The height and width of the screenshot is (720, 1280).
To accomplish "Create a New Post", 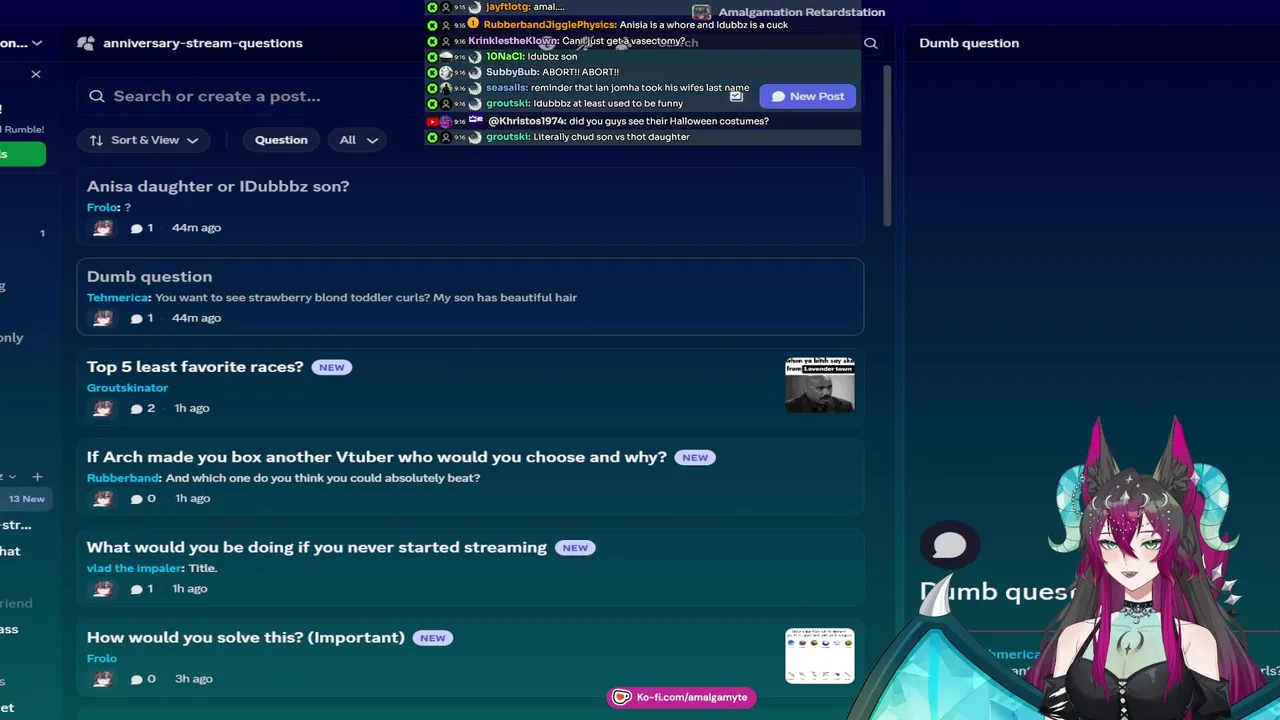I will click(808, 96).
